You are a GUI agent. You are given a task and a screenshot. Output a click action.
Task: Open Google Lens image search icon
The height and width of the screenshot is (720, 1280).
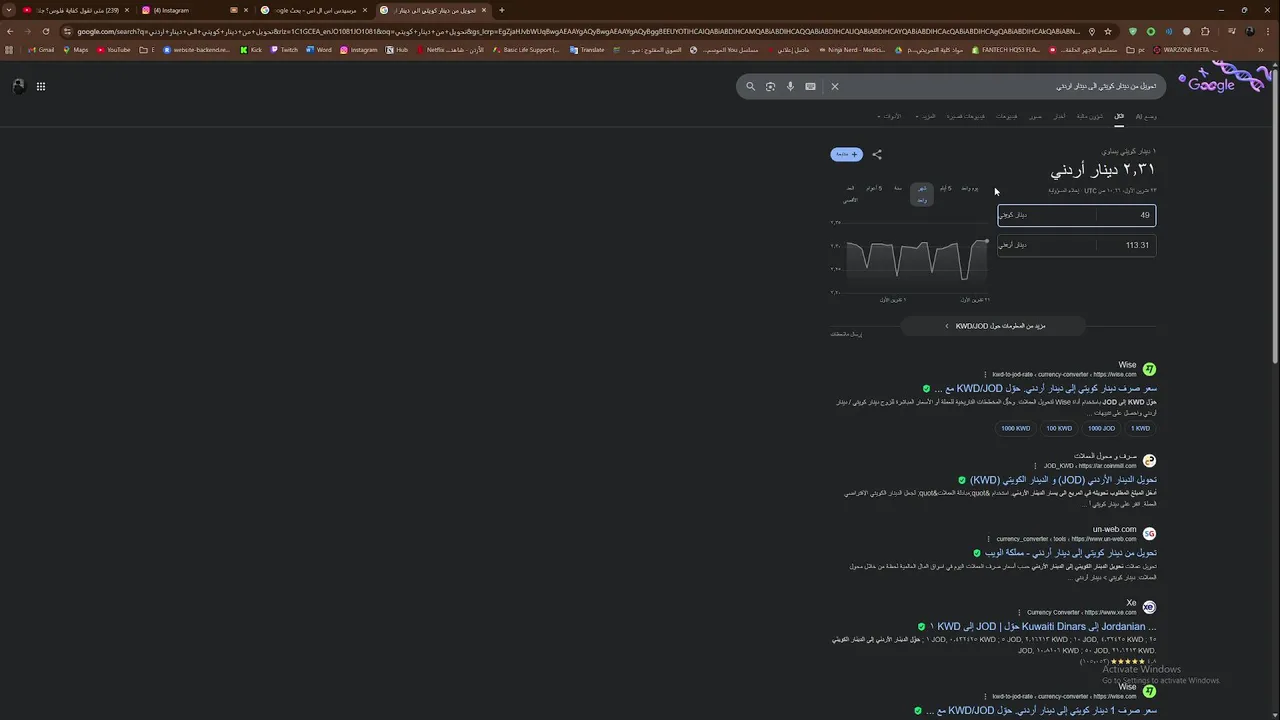click(x=770, y=86)
